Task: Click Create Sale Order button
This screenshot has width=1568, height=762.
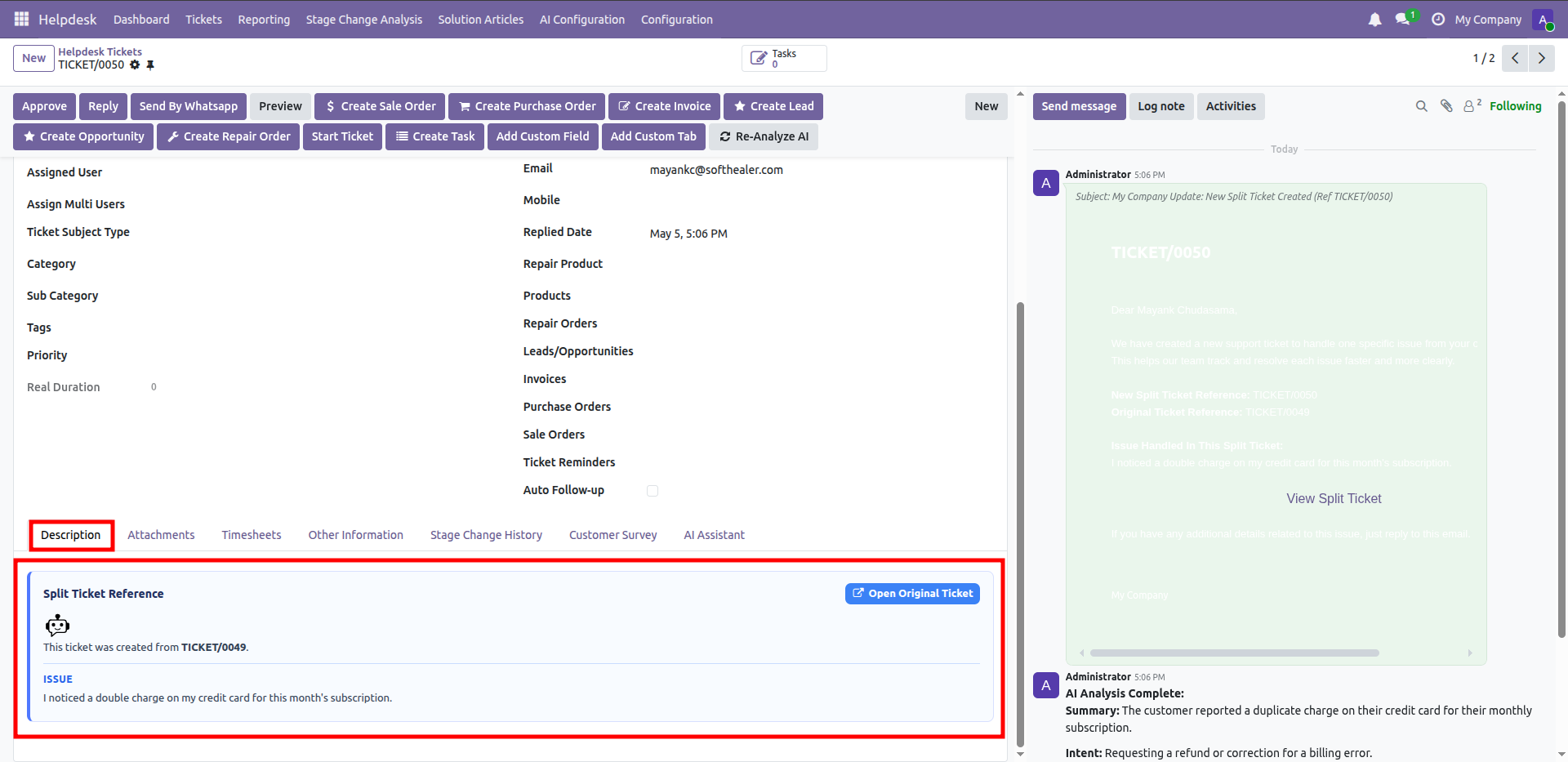Action: (380, 106)
